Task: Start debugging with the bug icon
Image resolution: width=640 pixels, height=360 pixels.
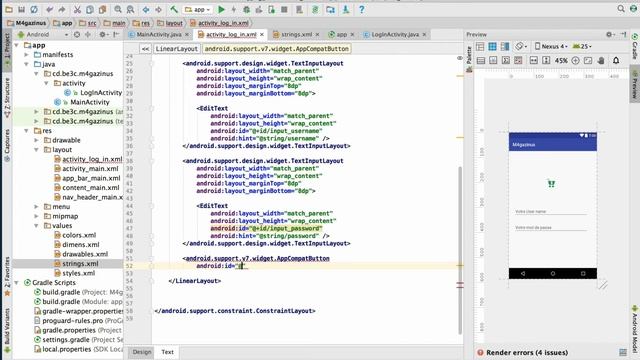Action: point(247,9)
